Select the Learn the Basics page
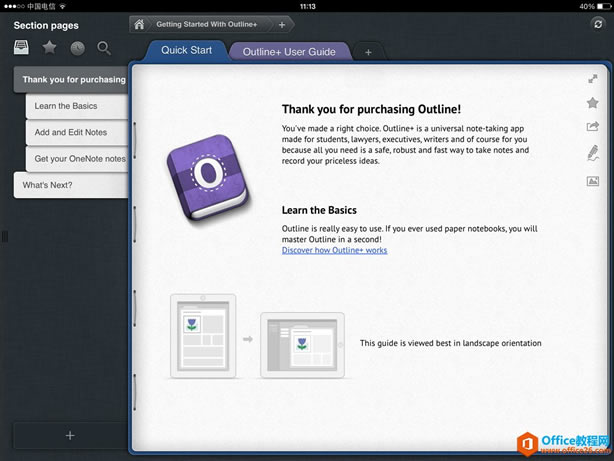The width and height of the screenshot is (614, 461). pyautogui.click(x=66, y=106)
